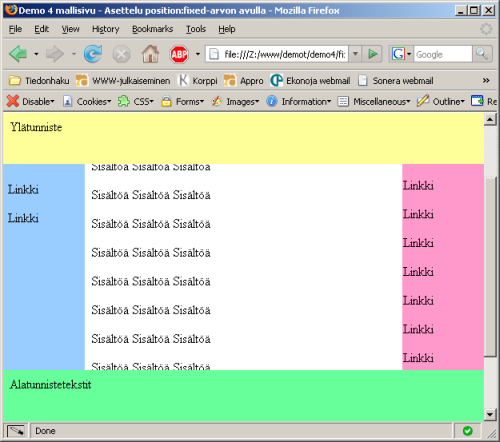Open the search engine selector dropdown
Screen dimensions: 500x442
click(x=401, y=54)
